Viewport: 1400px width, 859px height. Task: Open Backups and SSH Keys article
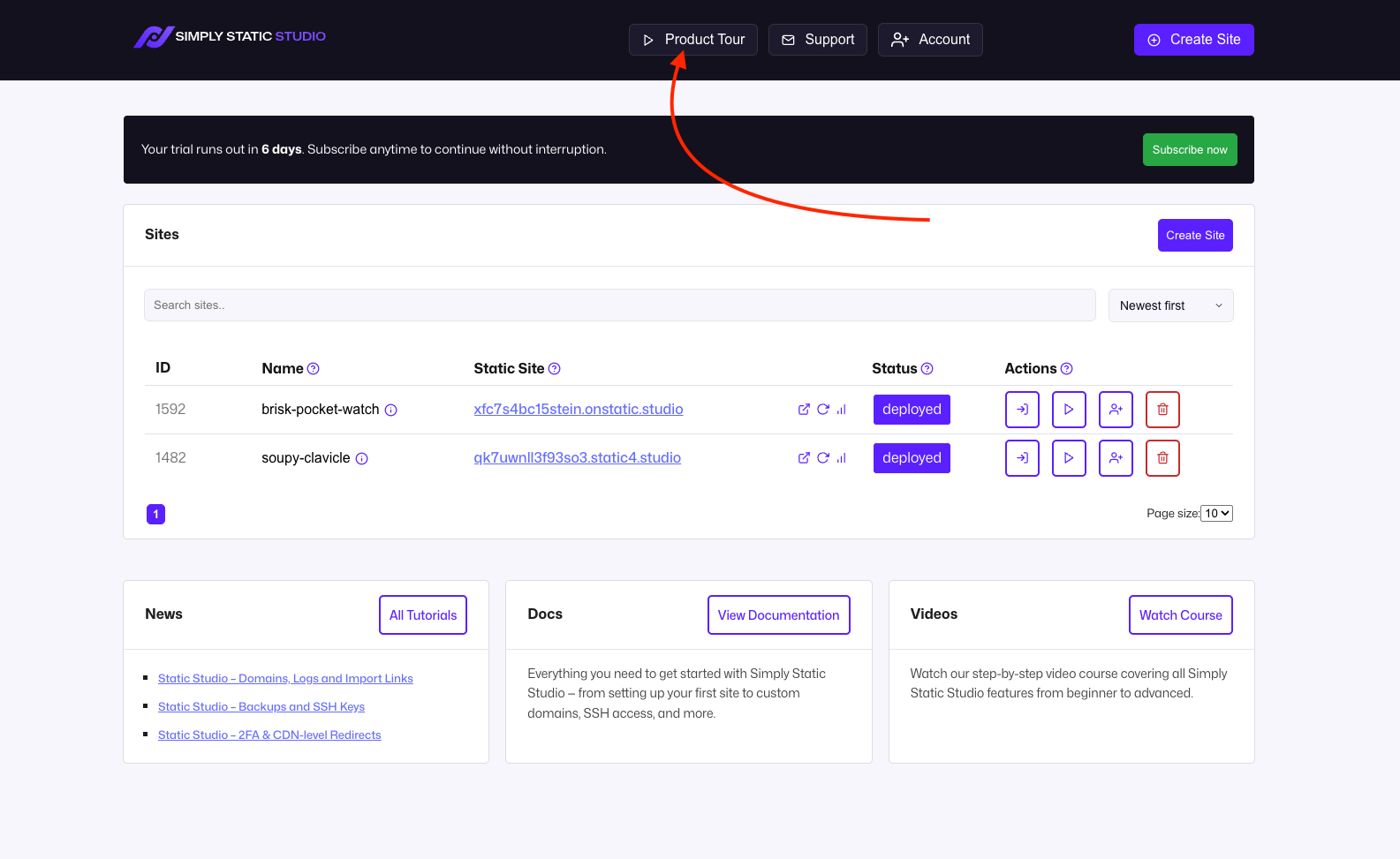coord(261,707)
